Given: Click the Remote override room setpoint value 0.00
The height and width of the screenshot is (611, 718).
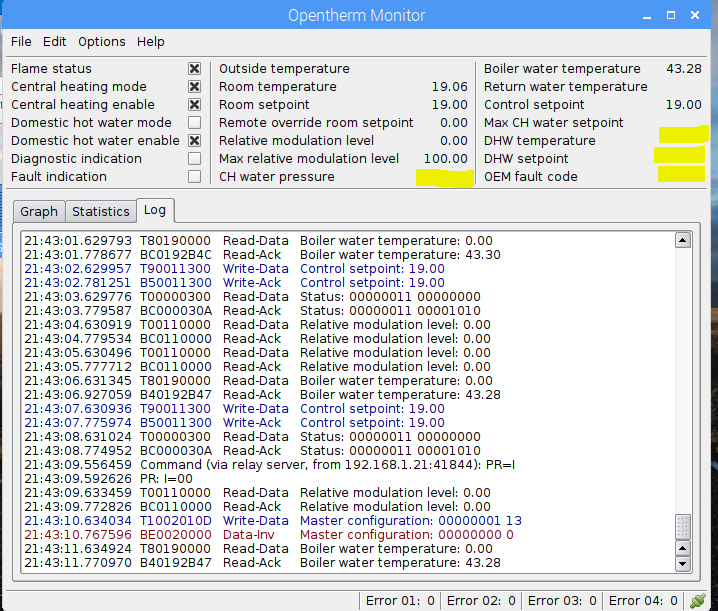Looking at the screenshot, I should tap(454, 123).
